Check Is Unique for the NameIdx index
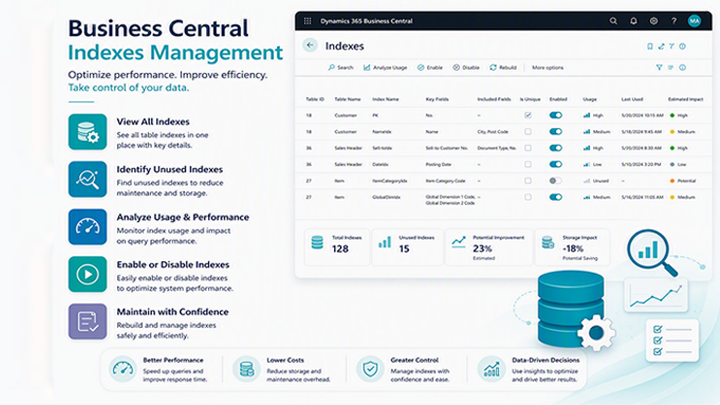The height and width of the screenshot is (405, 720). click(528, 132)
